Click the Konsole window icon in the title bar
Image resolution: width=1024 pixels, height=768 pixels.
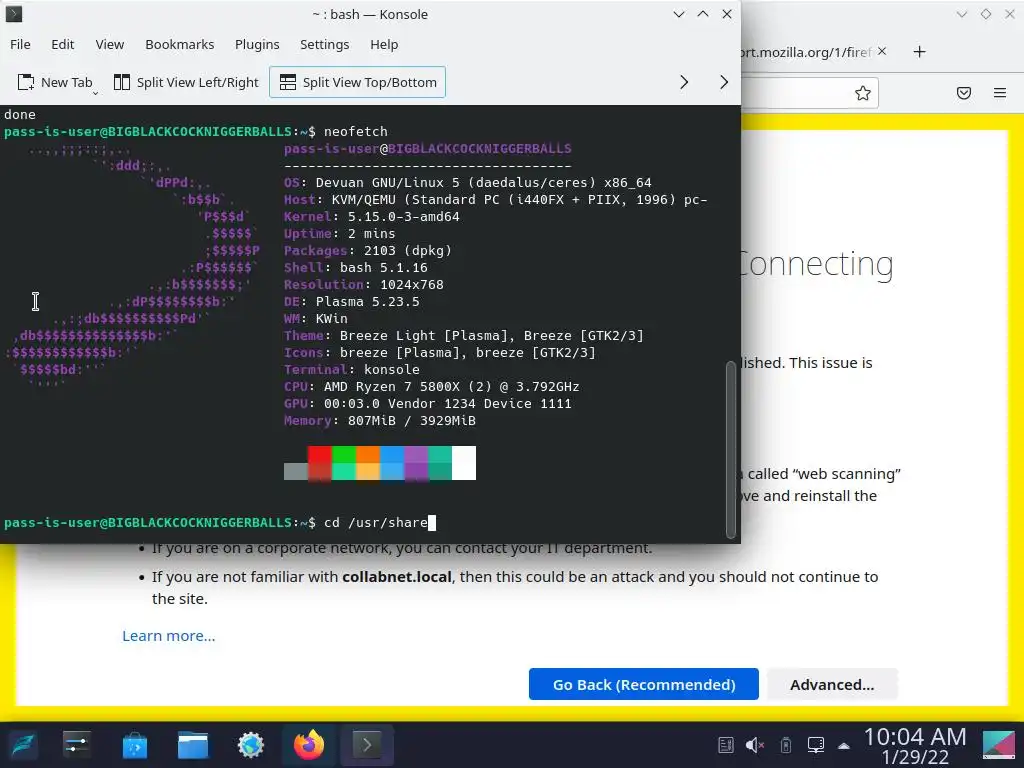[x=14, y=14]
